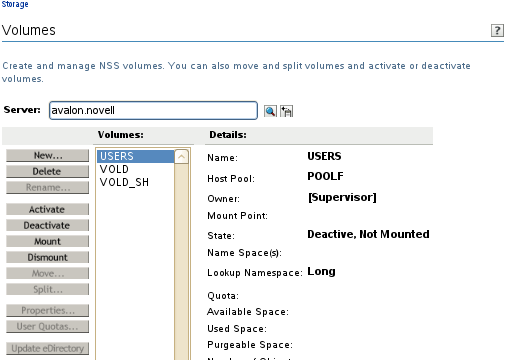Image resolution: width=505 pixels, height=360 pixels.
Task: Open the Properties... button
Action: [48, 310]
